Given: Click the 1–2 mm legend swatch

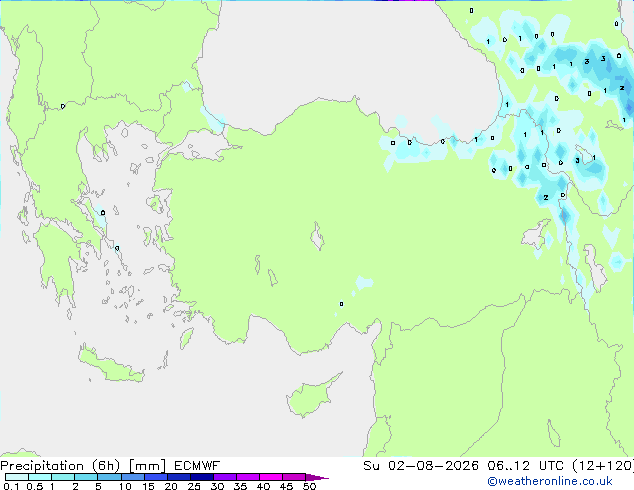Looking at the screenshot, I should tap(63, 477).
